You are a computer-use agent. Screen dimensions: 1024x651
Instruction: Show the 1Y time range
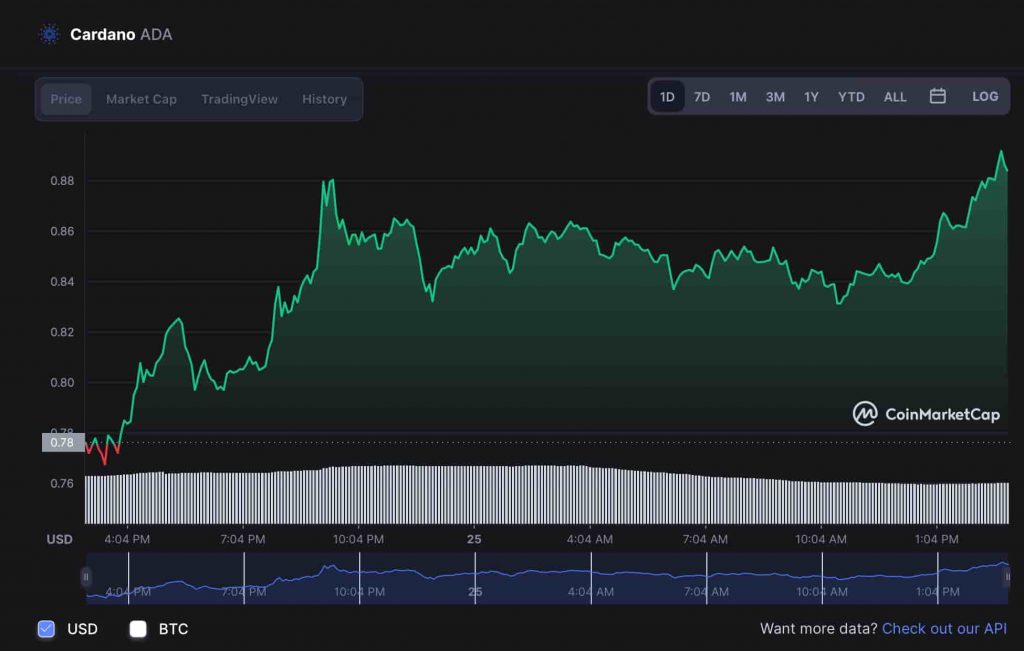(x=811, y=97)
